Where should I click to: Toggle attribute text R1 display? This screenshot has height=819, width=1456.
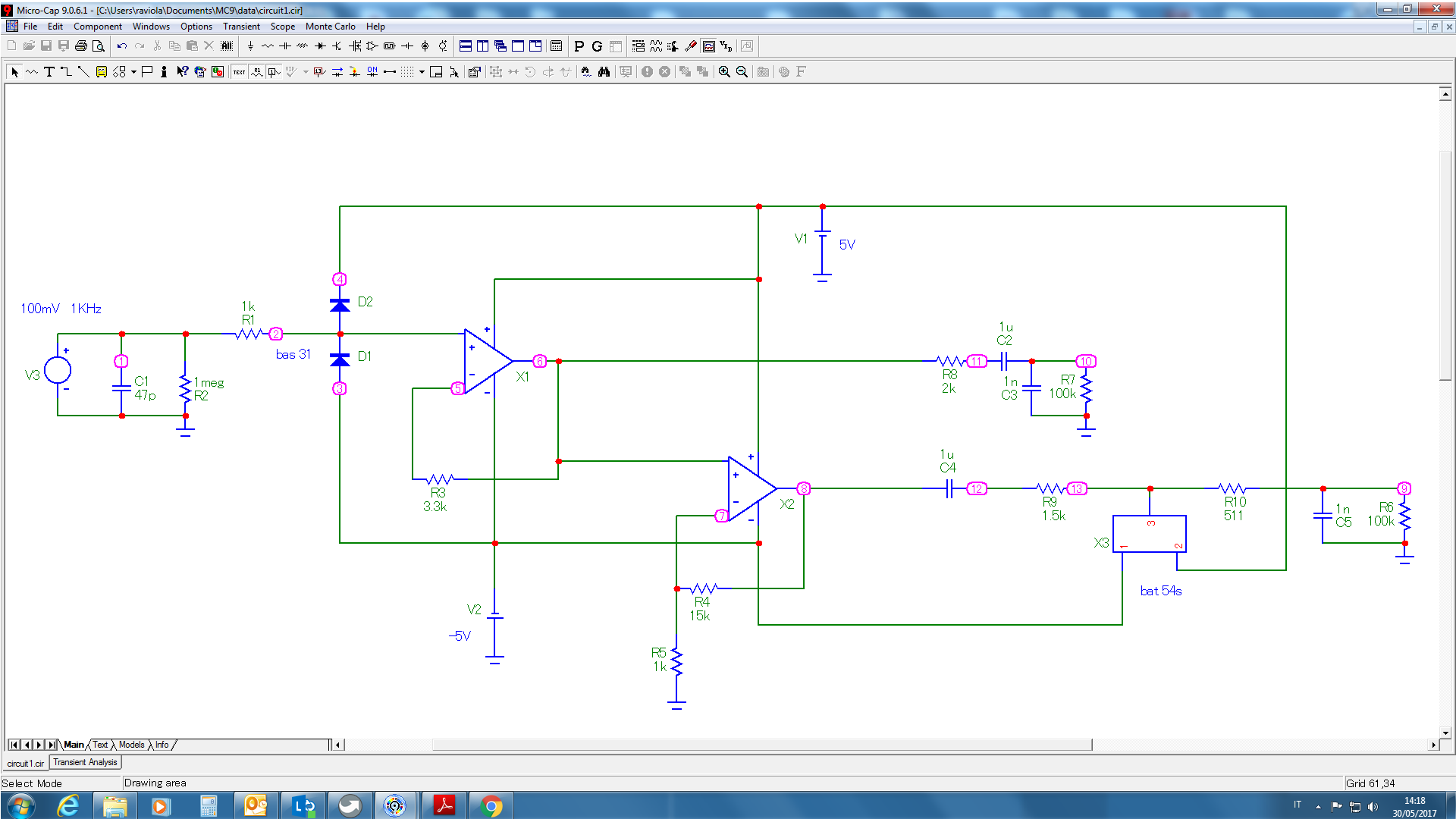pyautogui.click(x=256, y=72)
